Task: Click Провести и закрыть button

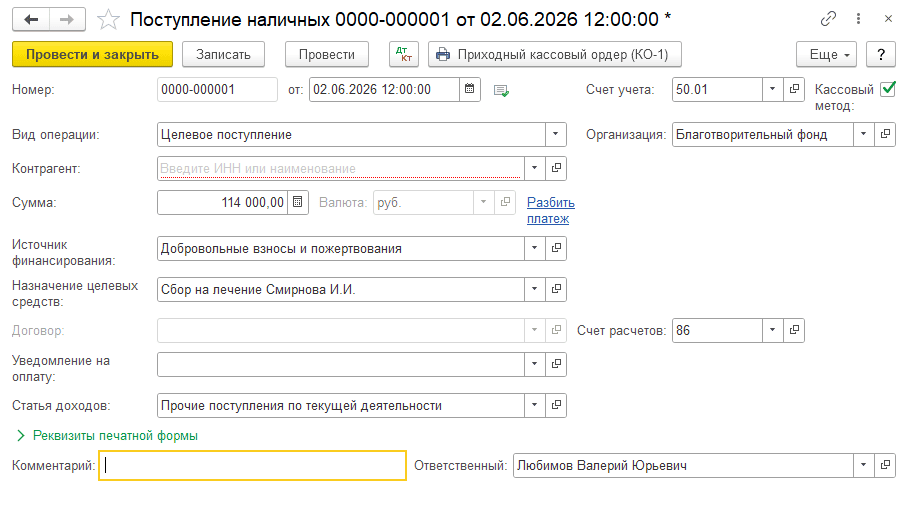Action: (x=92, y=55)
